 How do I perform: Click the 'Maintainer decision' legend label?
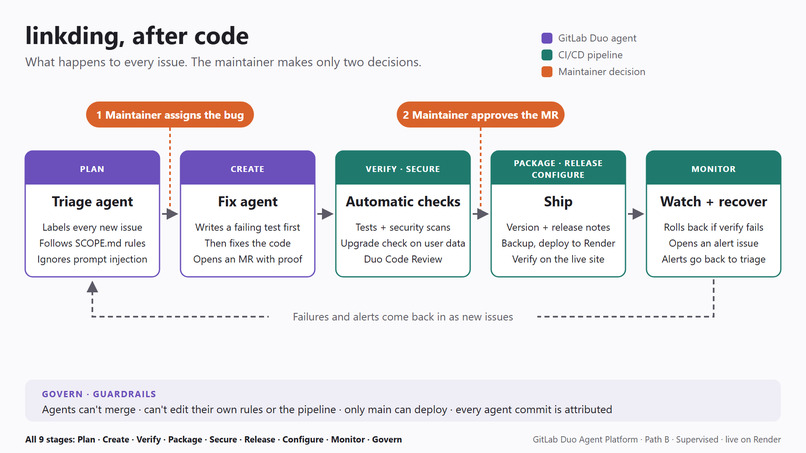(x=601, y=72)
